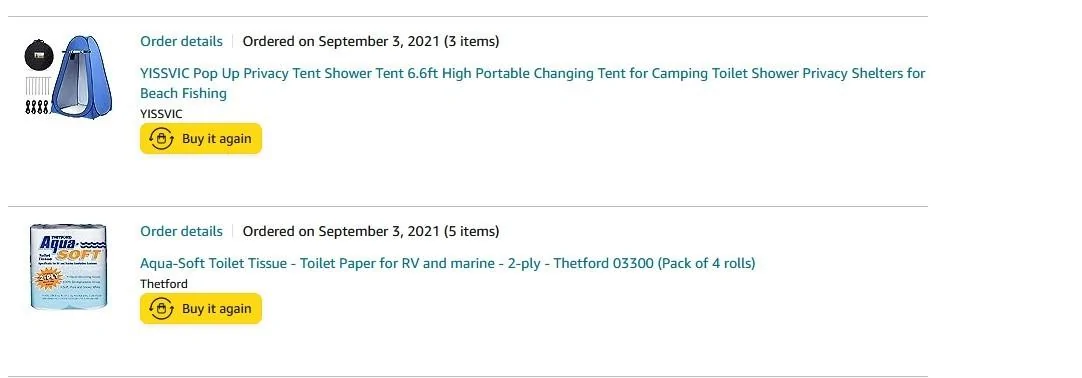Click the YISSVIC brand name text
This screenshot has height=378, width=1082.
[x=161, y=114]
